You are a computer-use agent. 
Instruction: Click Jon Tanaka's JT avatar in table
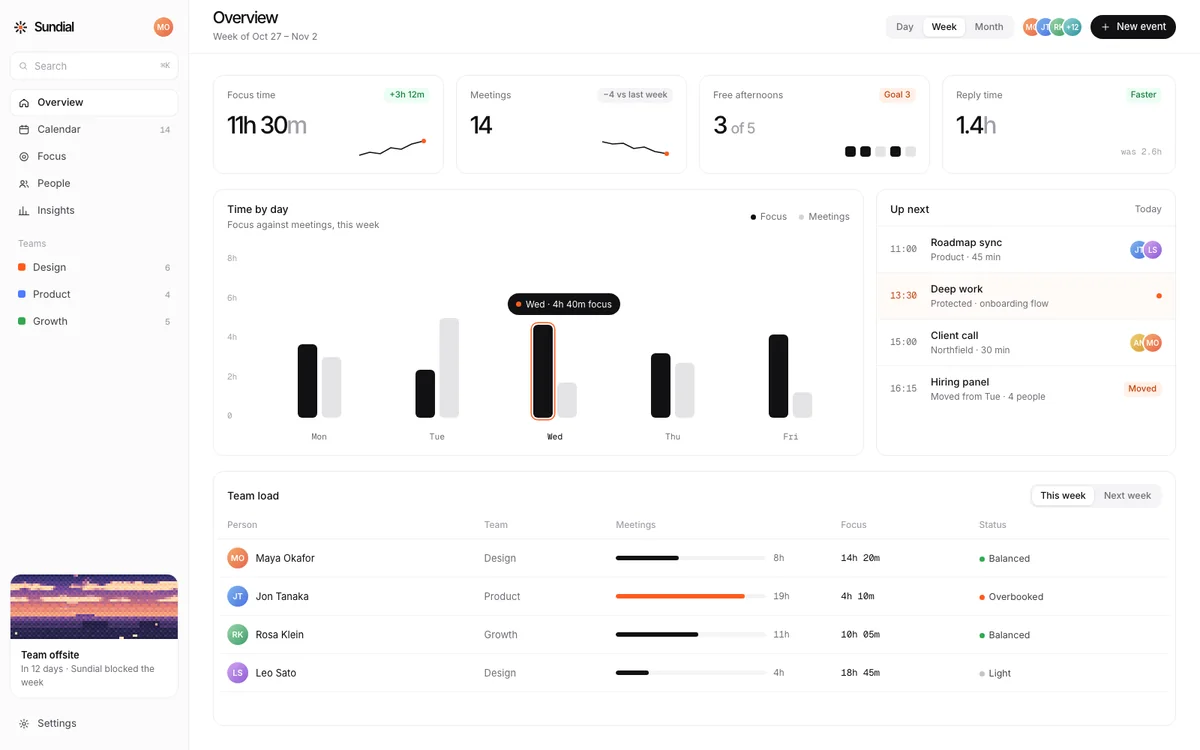(237, 596)
